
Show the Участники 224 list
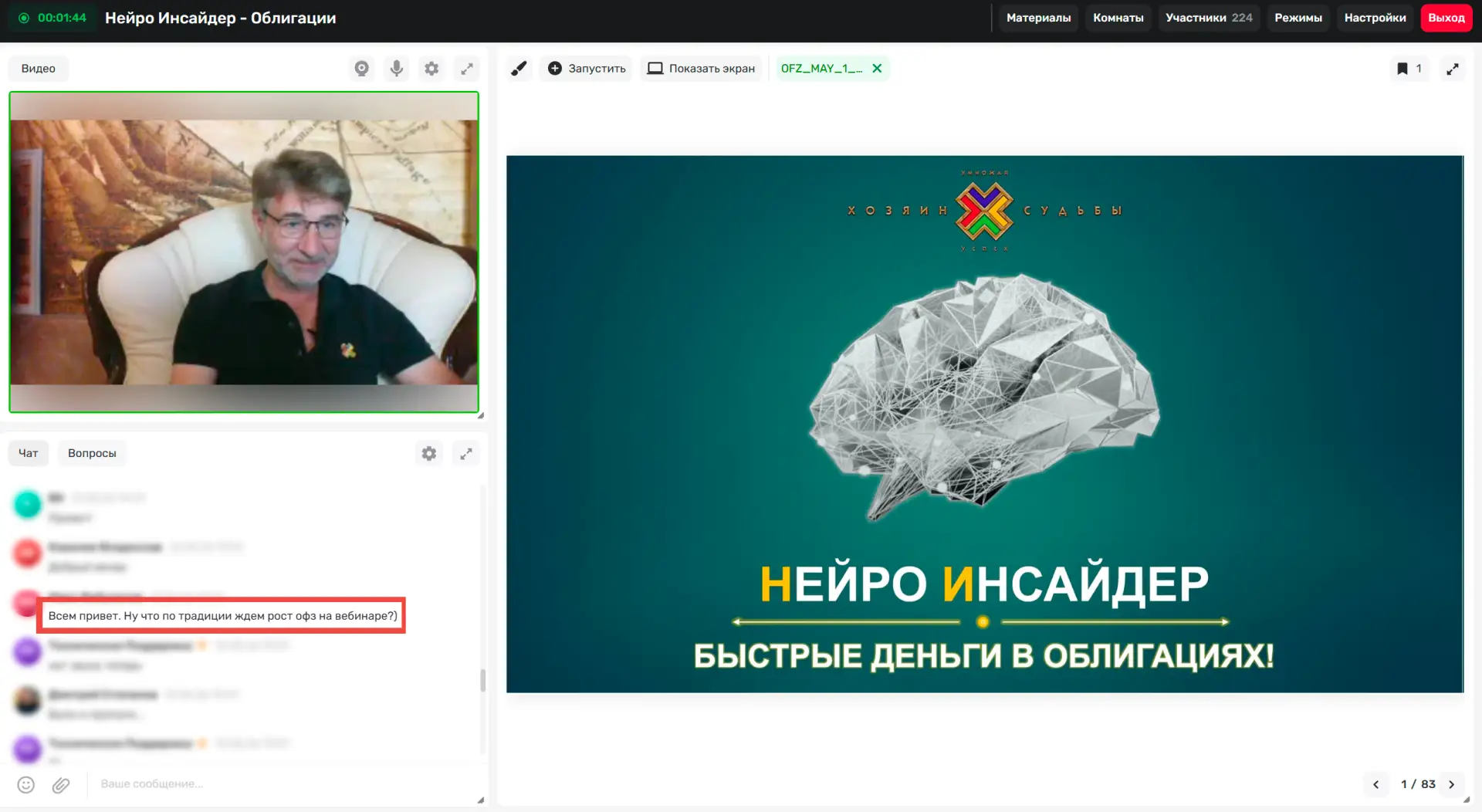coord(1209,18)
